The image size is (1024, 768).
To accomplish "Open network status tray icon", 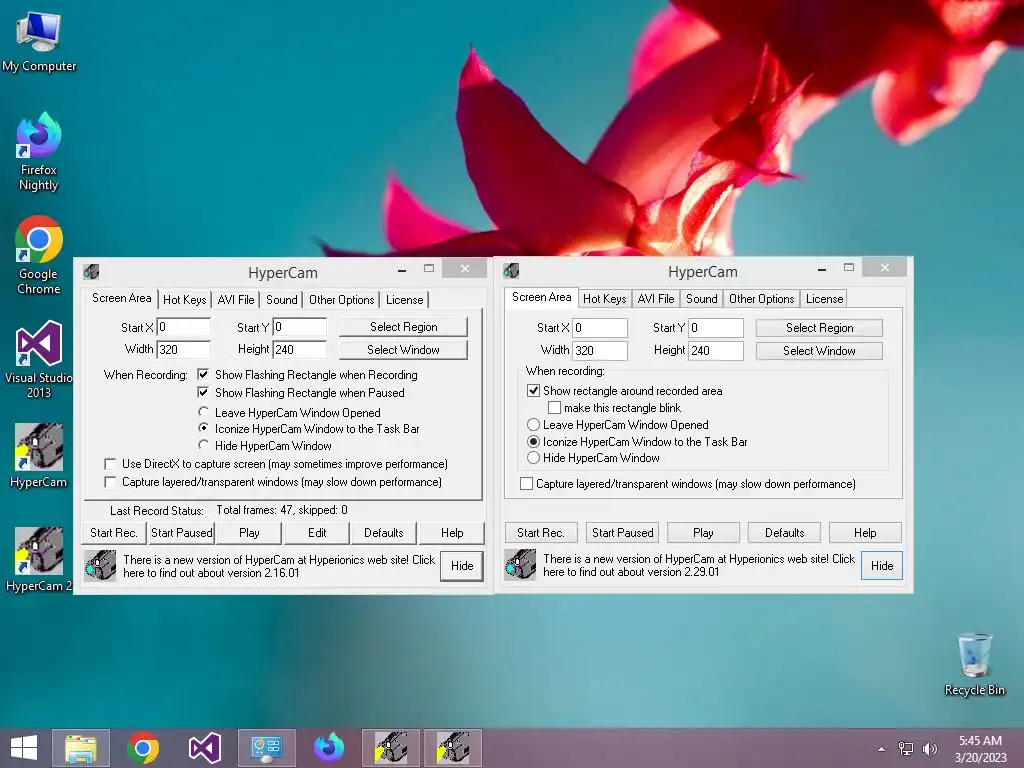I will click(x=906, y=749).
